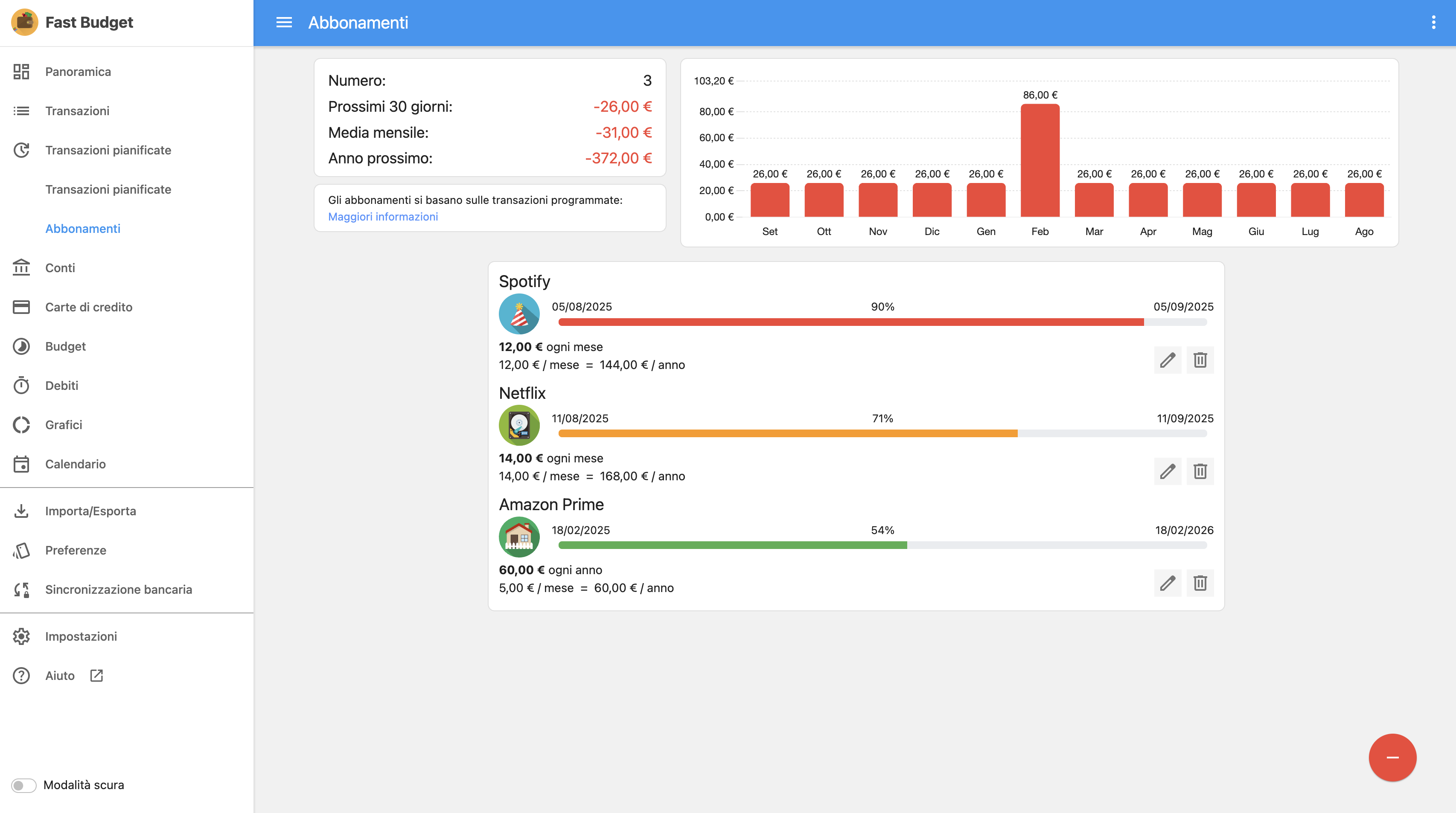Click the Netflix 71% progress bar
1456x813 pixels.
pos(882,433)
